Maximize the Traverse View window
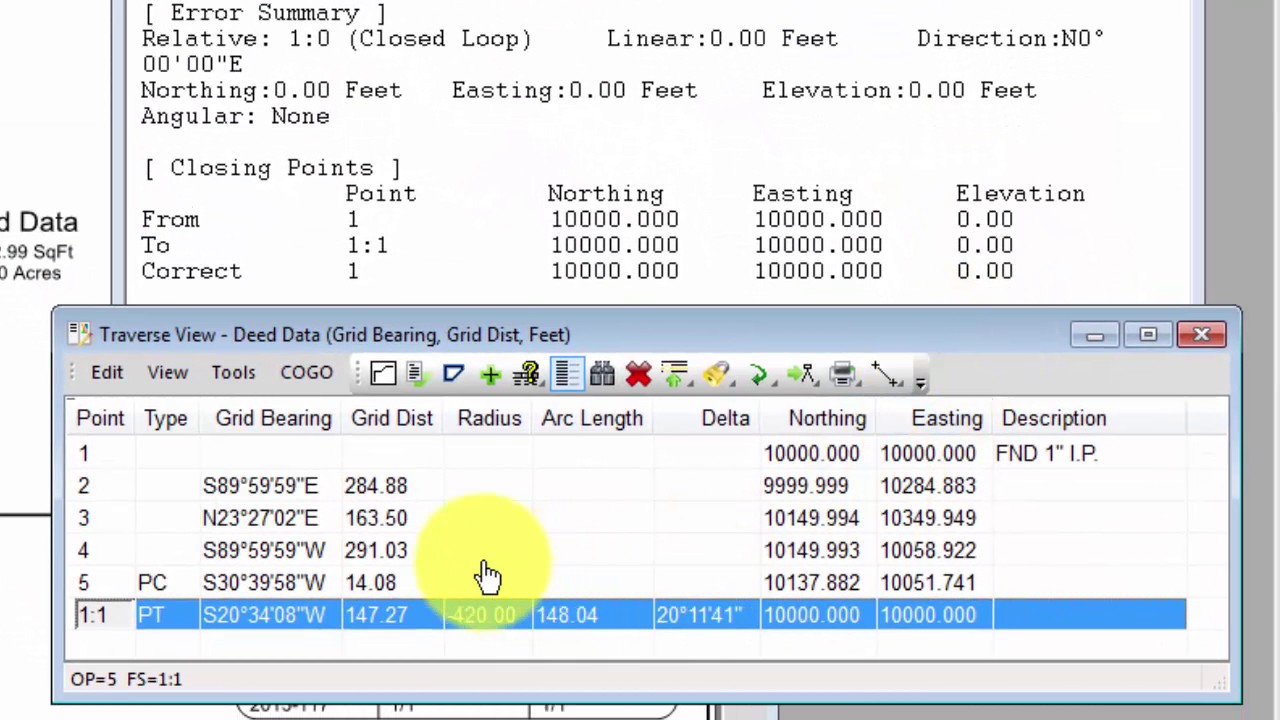 [1148, 335]
